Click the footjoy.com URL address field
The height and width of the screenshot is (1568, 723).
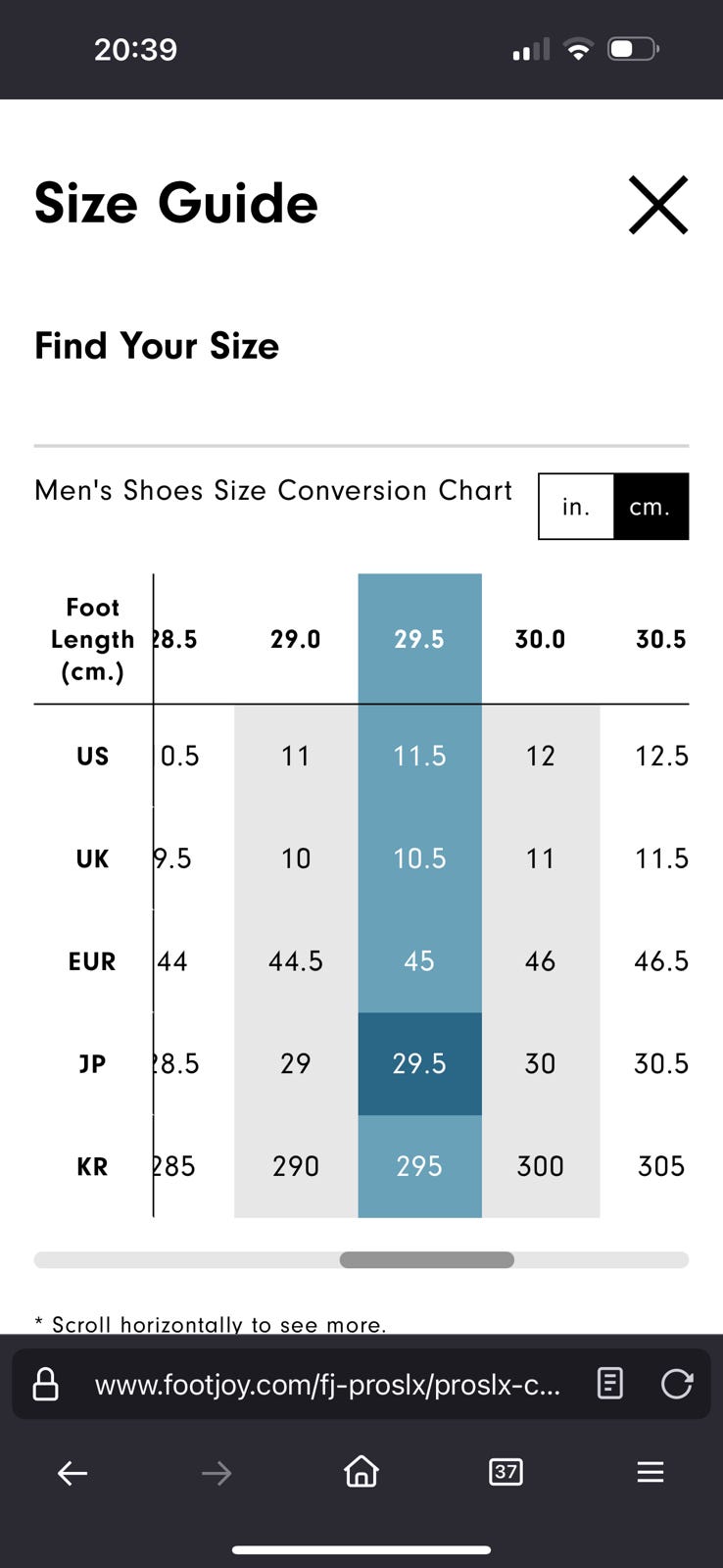pyautogui.click(x=328, y=1385)
